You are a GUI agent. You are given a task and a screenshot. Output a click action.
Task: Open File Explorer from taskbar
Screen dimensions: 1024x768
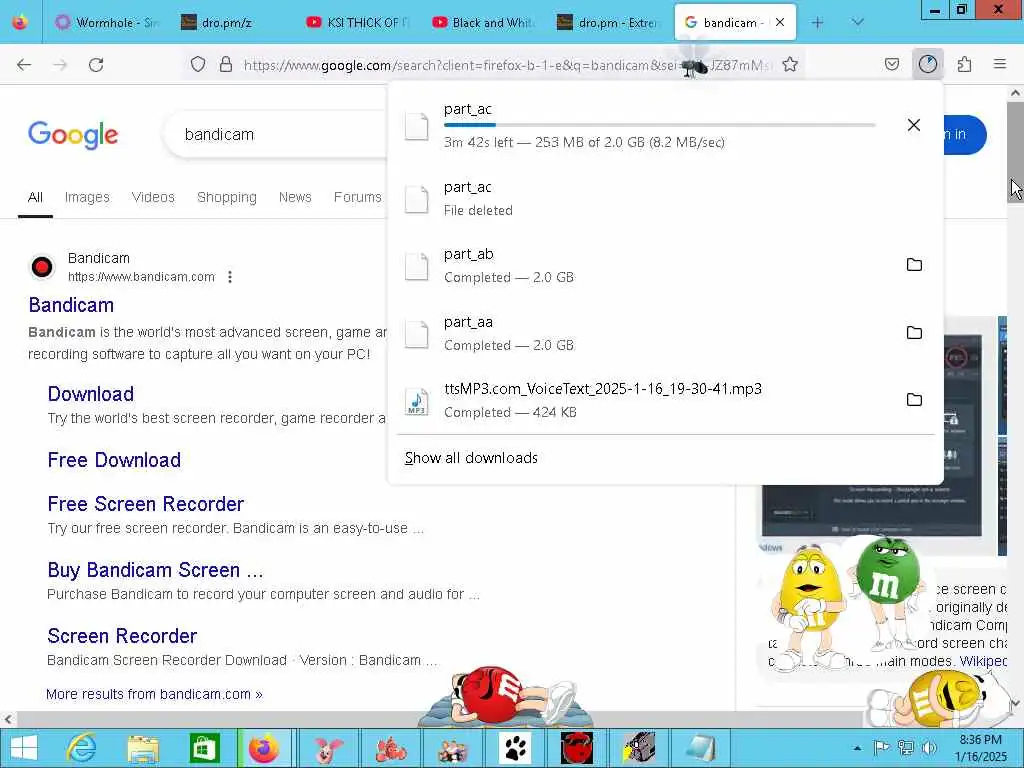[143, 748]
